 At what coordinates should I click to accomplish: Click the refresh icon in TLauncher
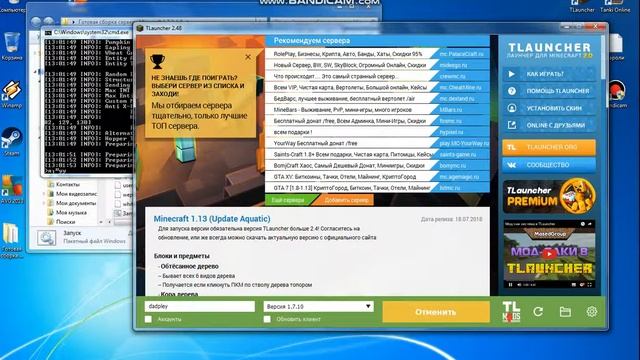[x=538, y=312]
